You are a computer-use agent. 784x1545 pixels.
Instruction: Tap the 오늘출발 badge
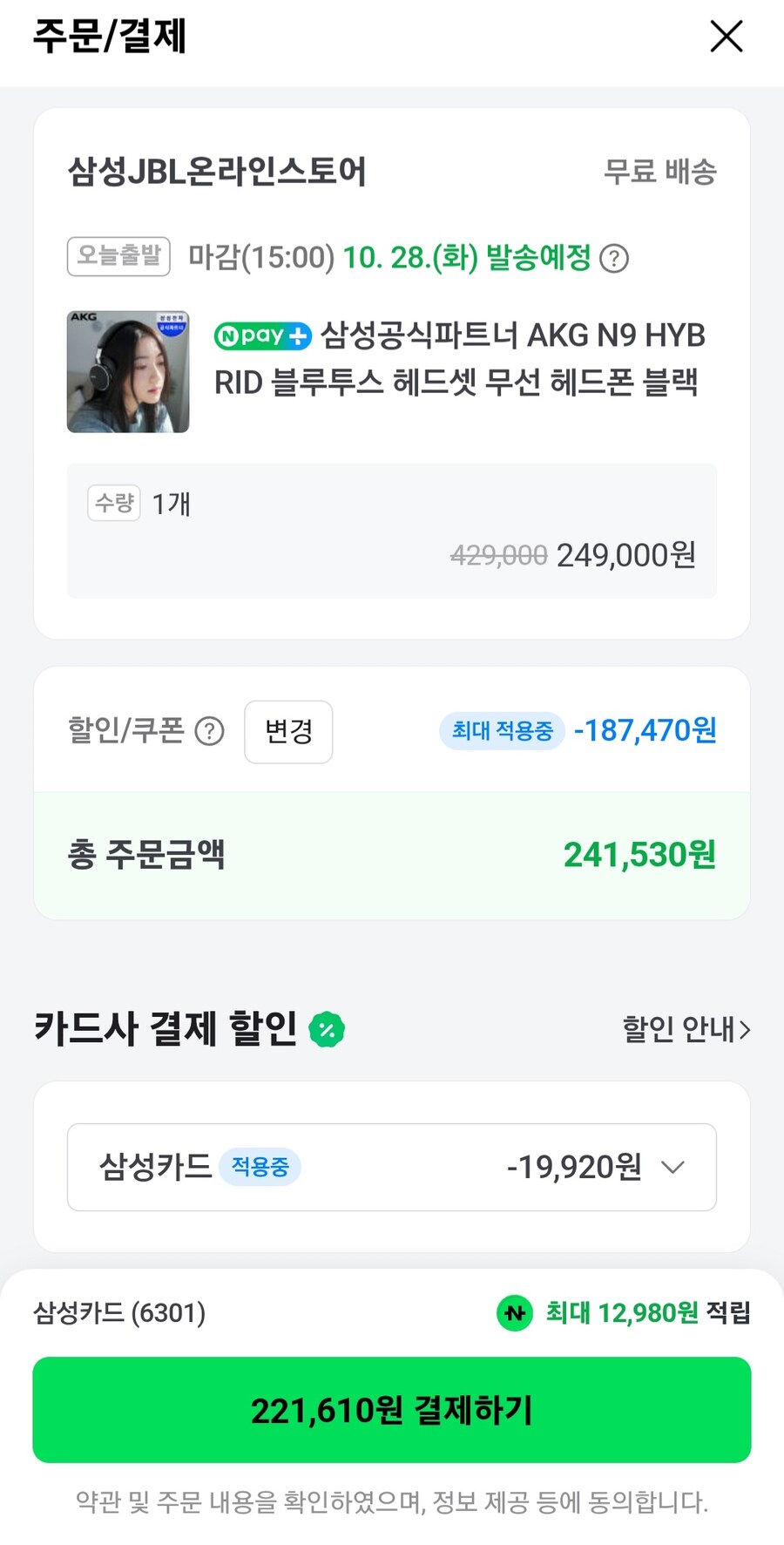point(118,256)
